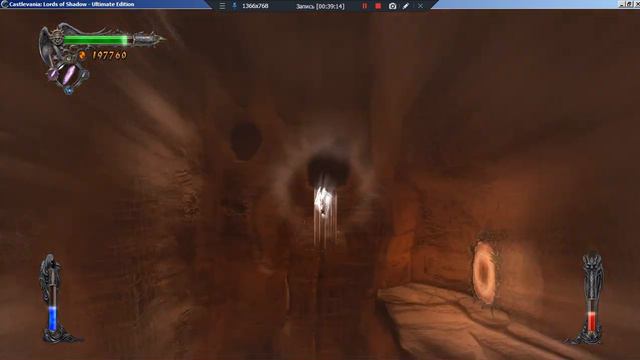The height and width of the screenshot is (360, 640).
Task: Click the green health bar
Action: pos(96,40)
